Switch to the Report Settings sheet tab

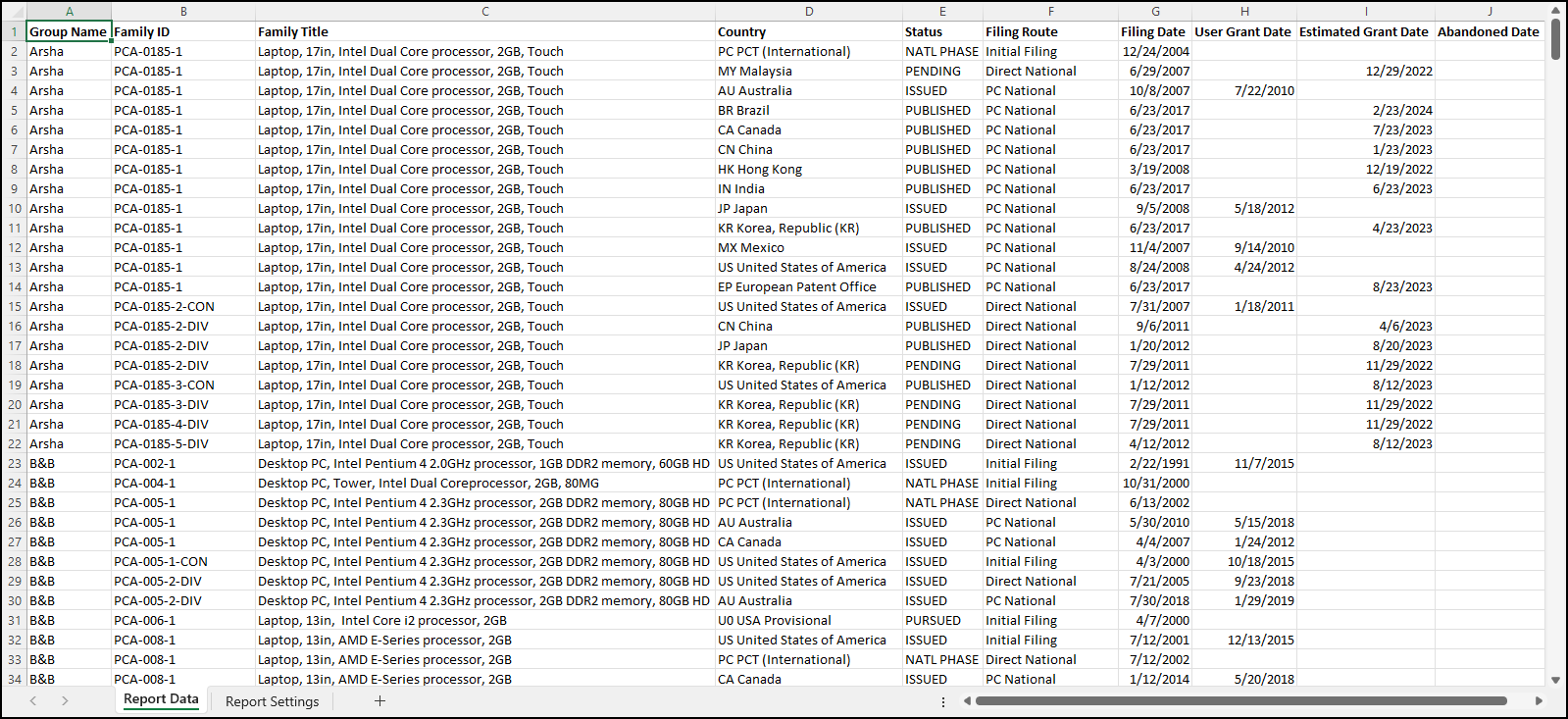(272, 701)
